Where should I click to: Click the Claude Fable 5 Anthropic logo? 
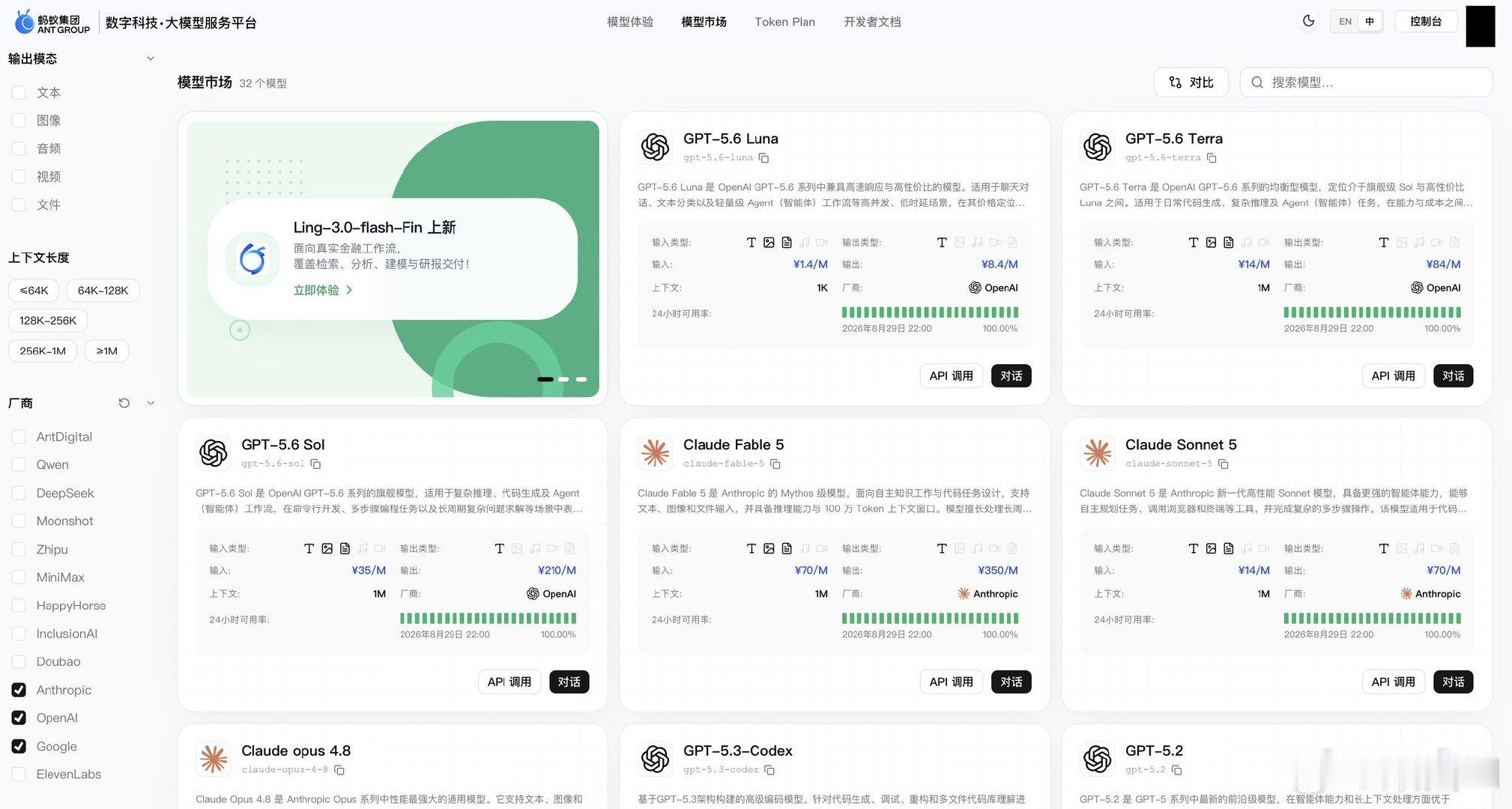tap(655, 452)
